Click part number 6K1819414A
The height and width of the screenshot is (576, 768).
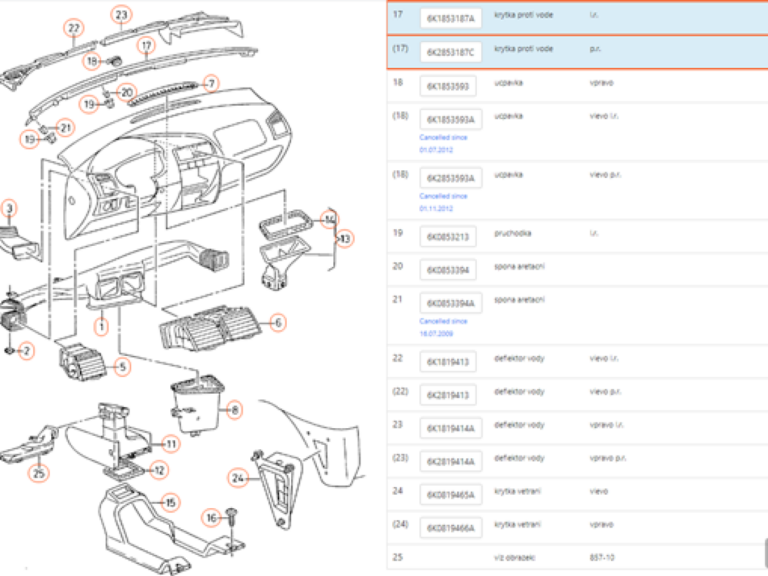450,428
